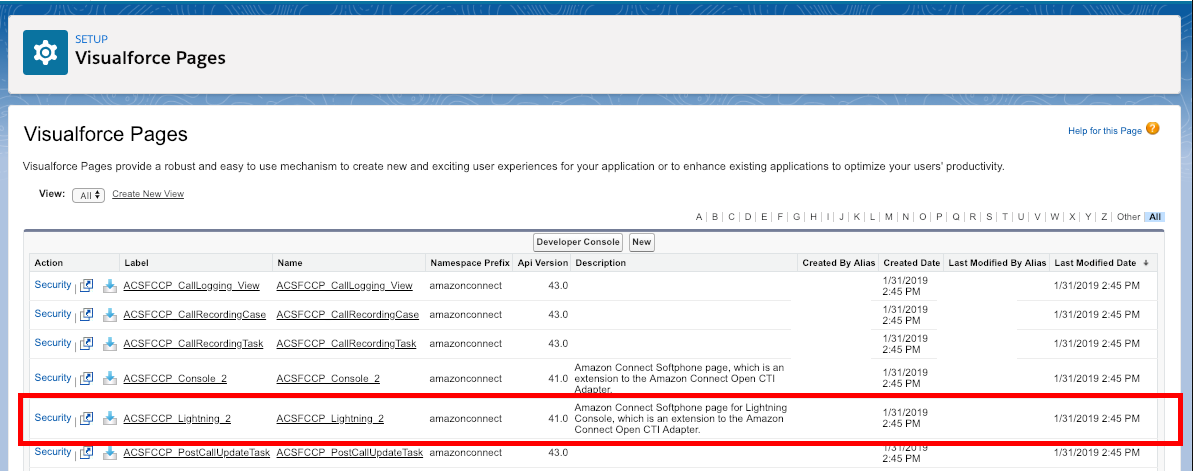Open ACSFCCP_PostCallUpdateTask preview window icon
Viewport: 1193px width, 471px height.
87,452
